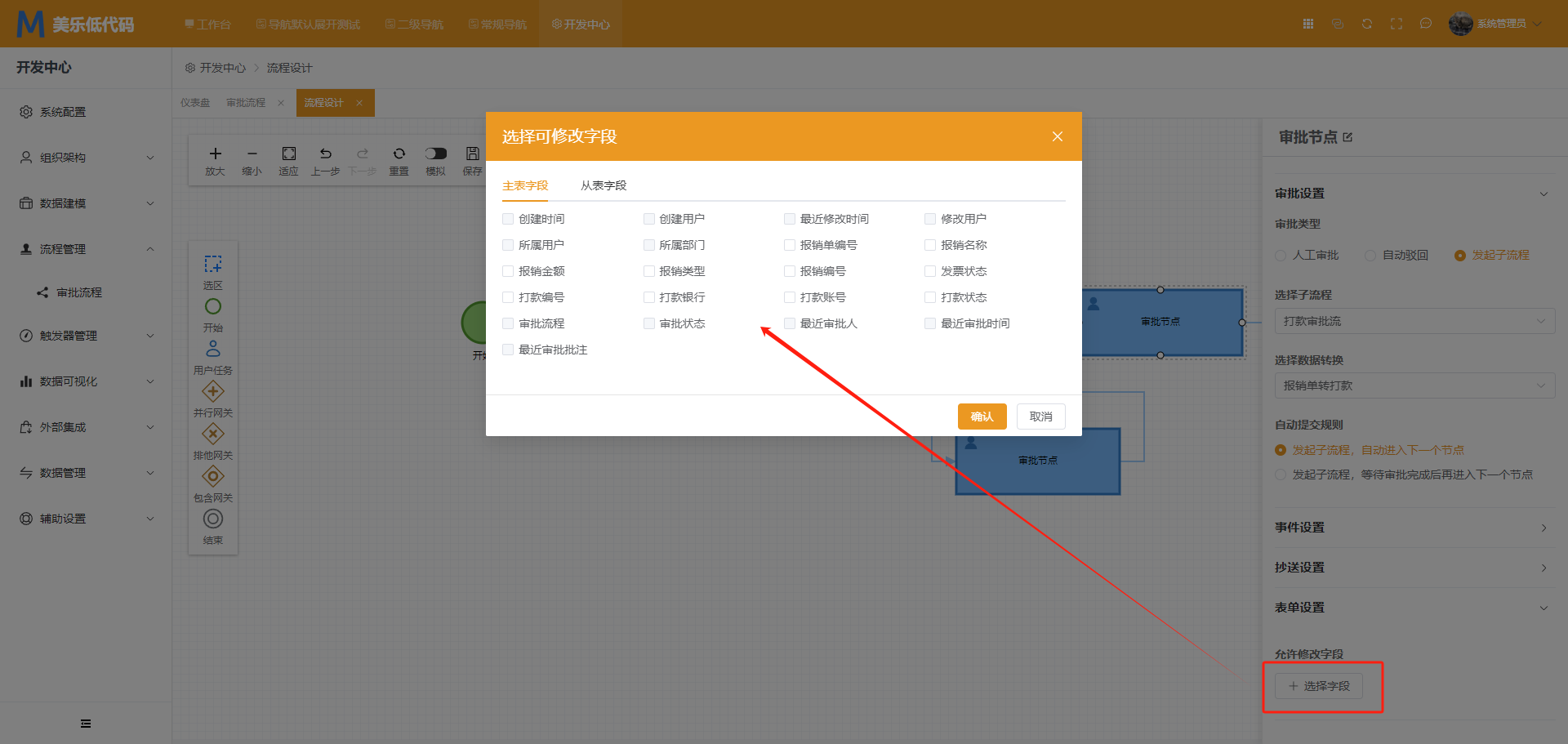Switch to the 从表字段 tab
Image resolution: width=1568 pixels, height=744 pixels.
604,186
